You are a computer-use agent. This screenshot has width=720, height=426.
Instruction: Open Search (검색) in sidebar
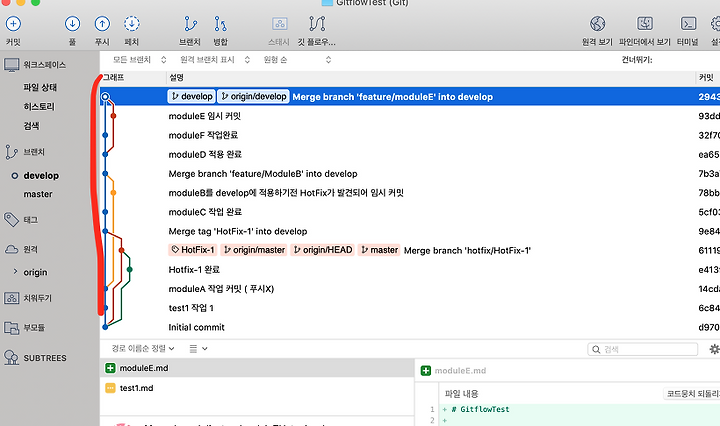[x=31, y=126]
